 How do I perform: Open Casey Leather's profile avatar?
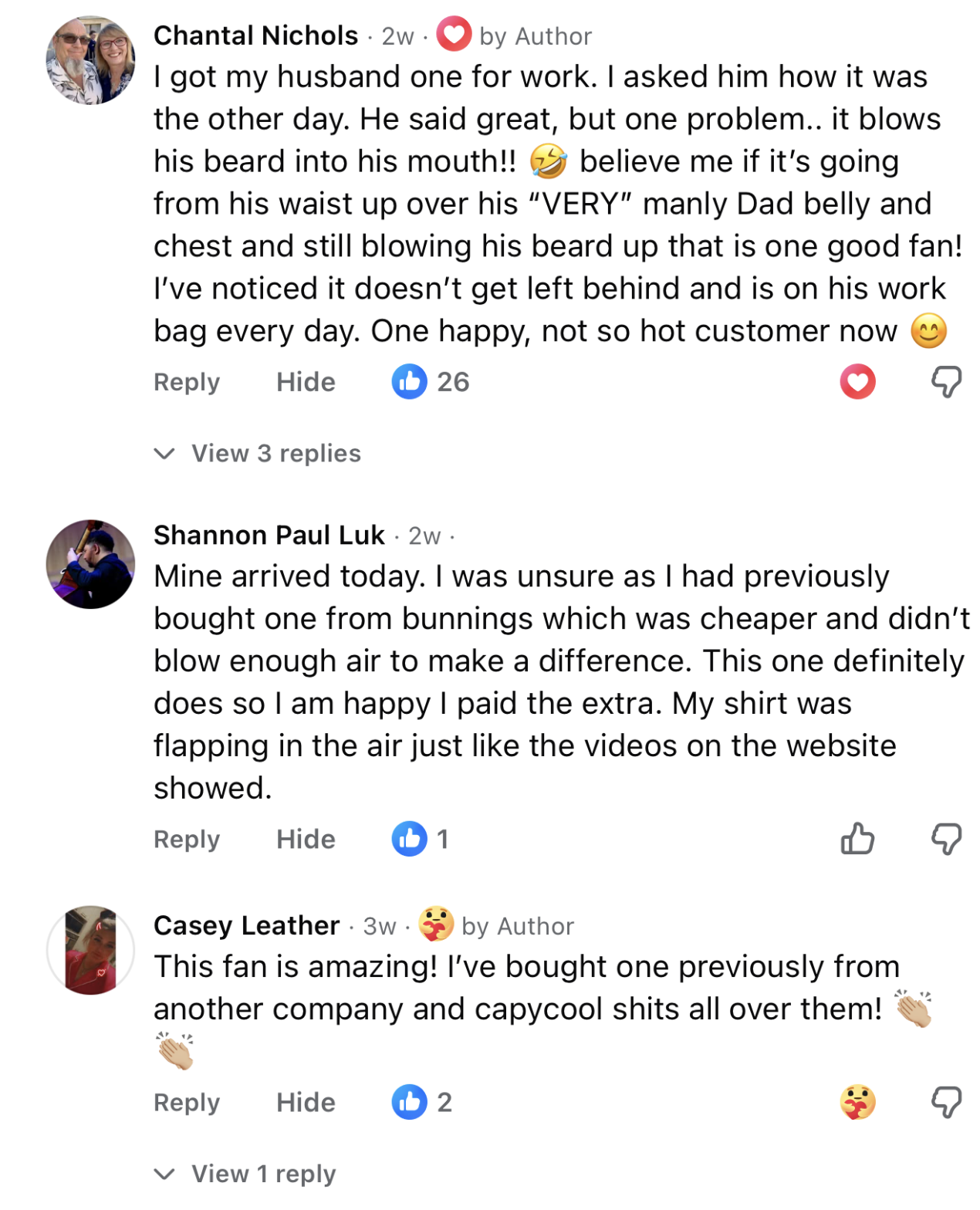coord(90,950)
